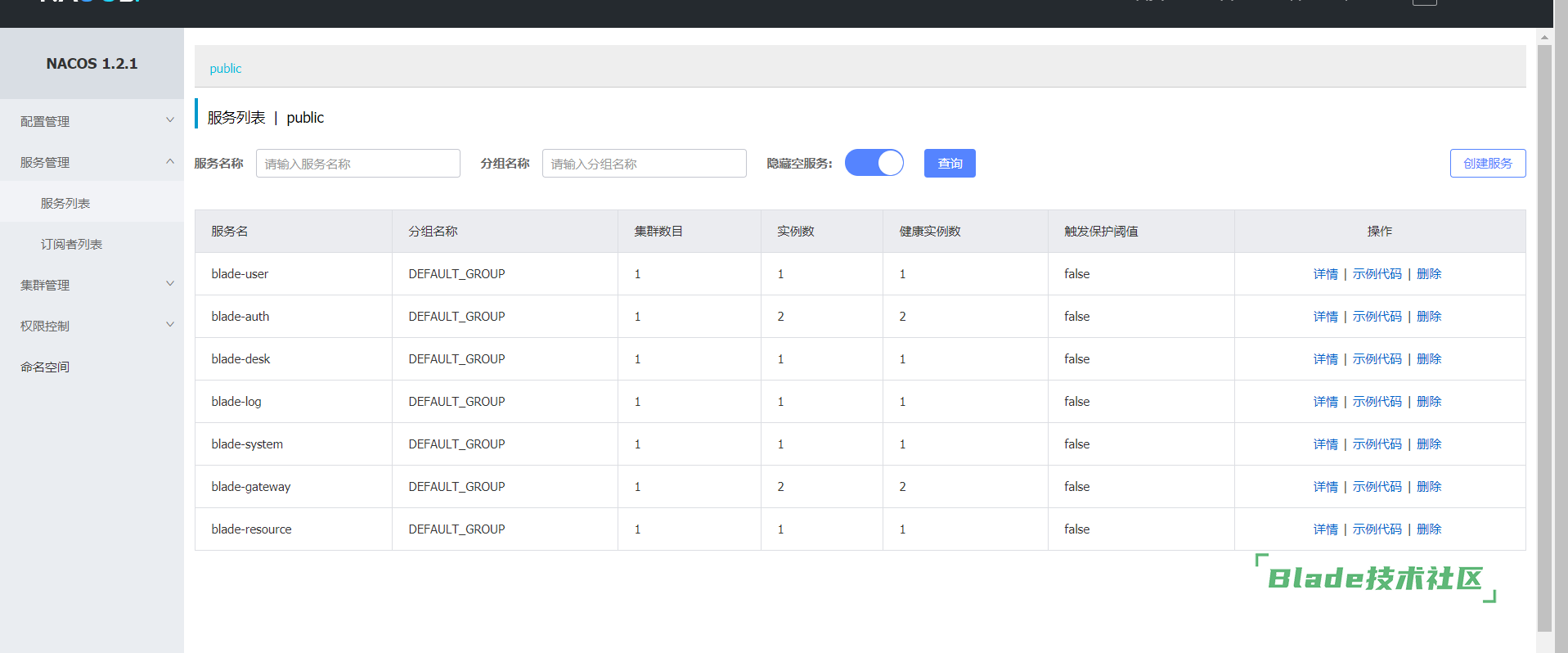Click the 健康实例数 column header
1568x653 pixels.
965,232
